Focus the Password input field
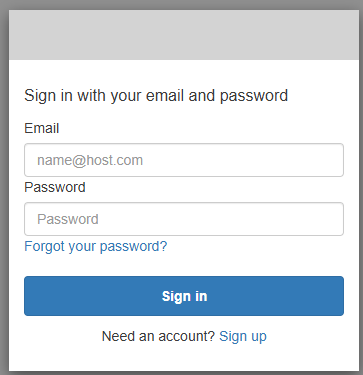This screenshot has width=363, height=375. click(184, 219)
